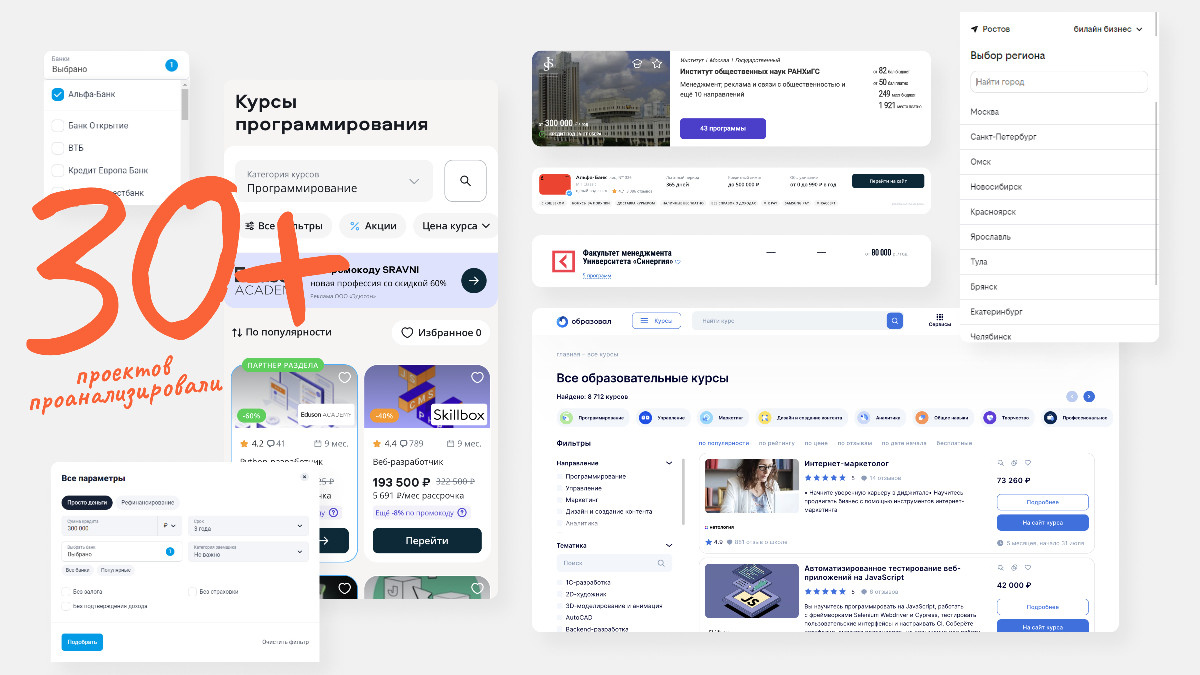Click graduation cap icon on РАНХиГС photo
This screenshot has height=675, width=1200.
[x=635, y=63]
